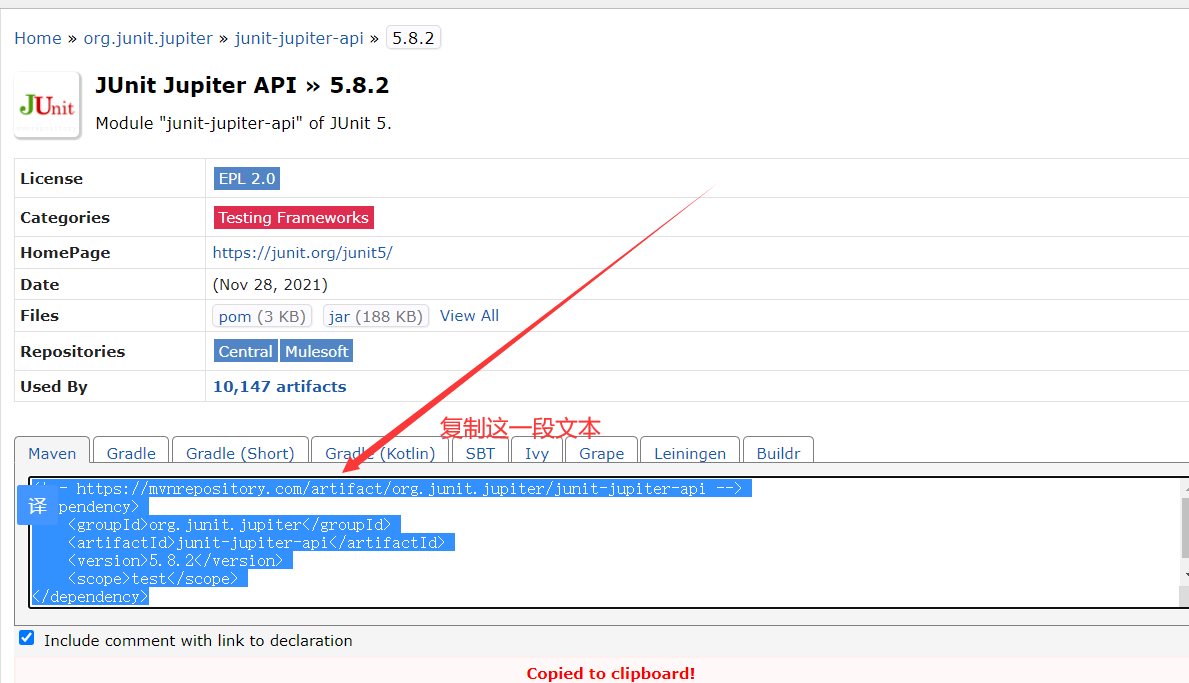Click the Copied to clipboard! message
This screenshot has width=1189, height=683.
coord(610,673)
